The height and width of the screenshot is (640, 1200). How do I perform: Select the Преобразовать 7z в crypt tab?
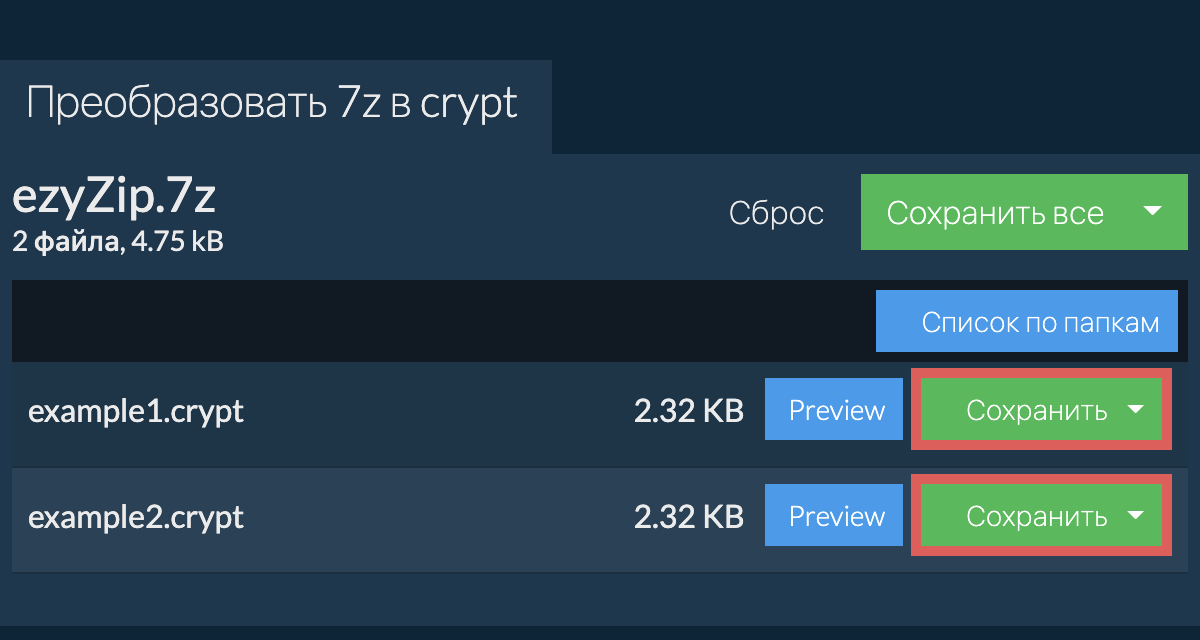tap(272, 104)
